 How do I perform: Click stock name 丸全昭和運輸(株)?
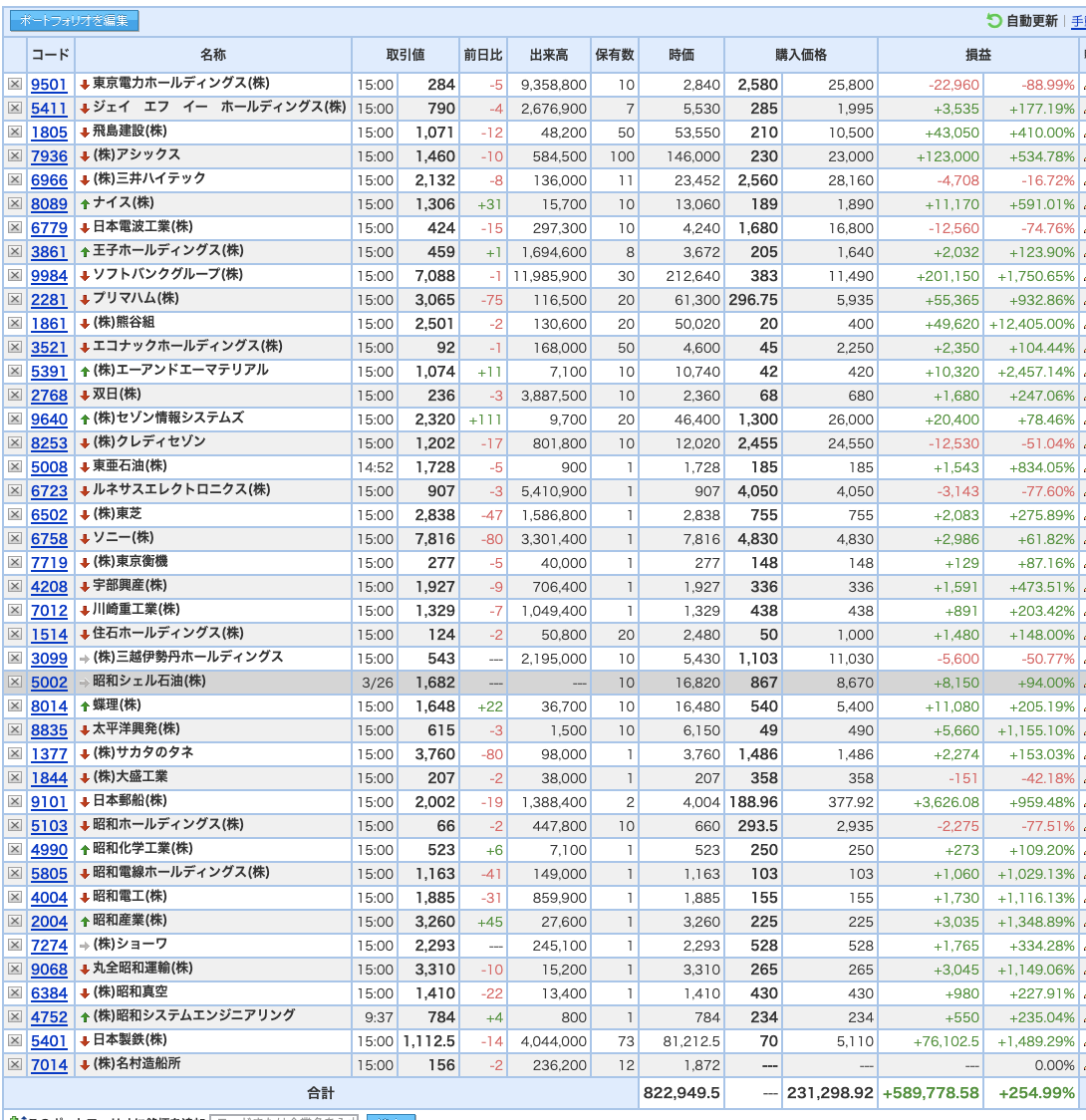(x=142, y=968)
